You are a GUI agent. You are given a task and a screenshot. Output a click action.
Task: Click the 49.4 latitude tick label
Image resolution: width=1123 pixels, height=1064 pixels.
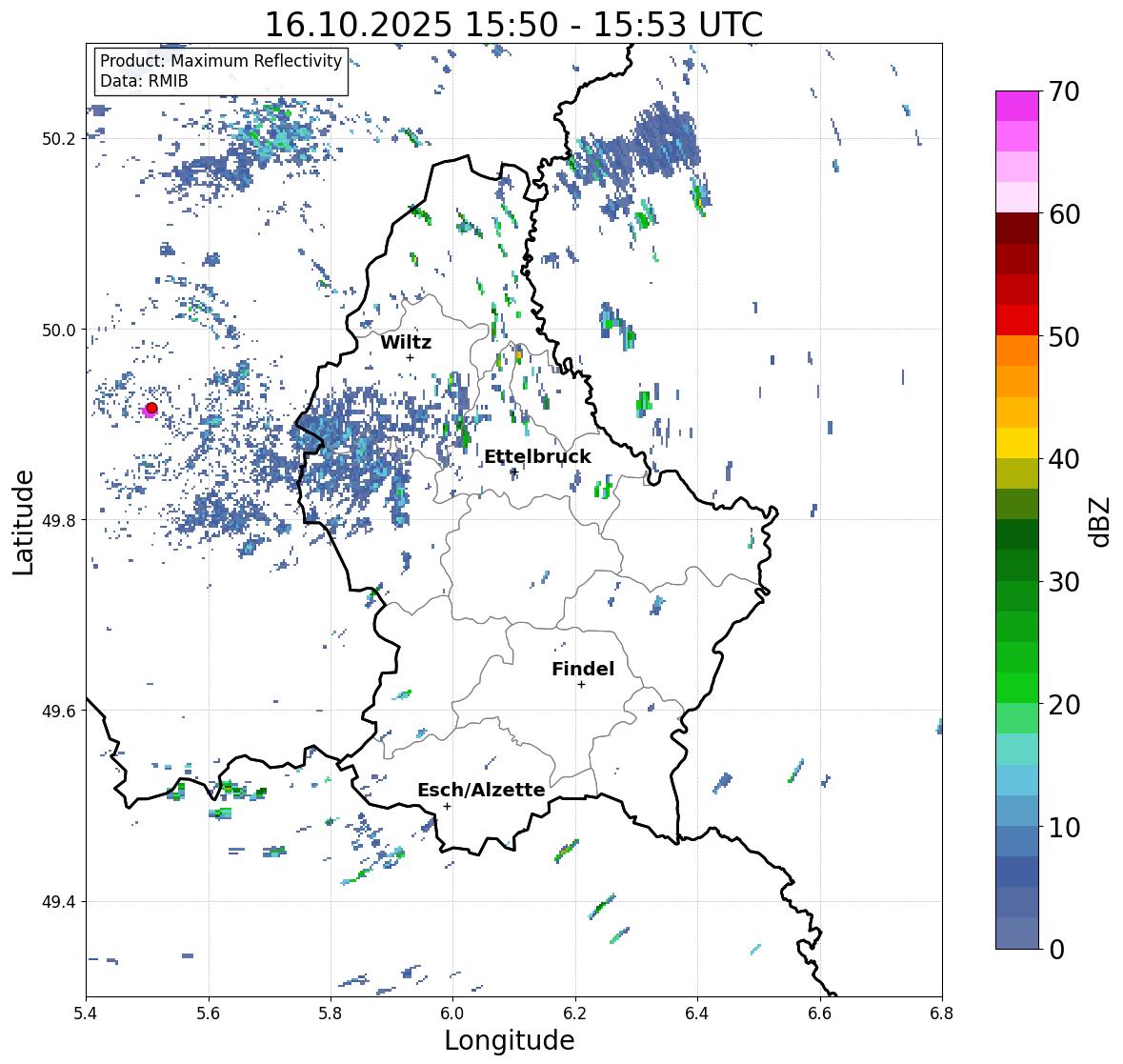point(58,902)
